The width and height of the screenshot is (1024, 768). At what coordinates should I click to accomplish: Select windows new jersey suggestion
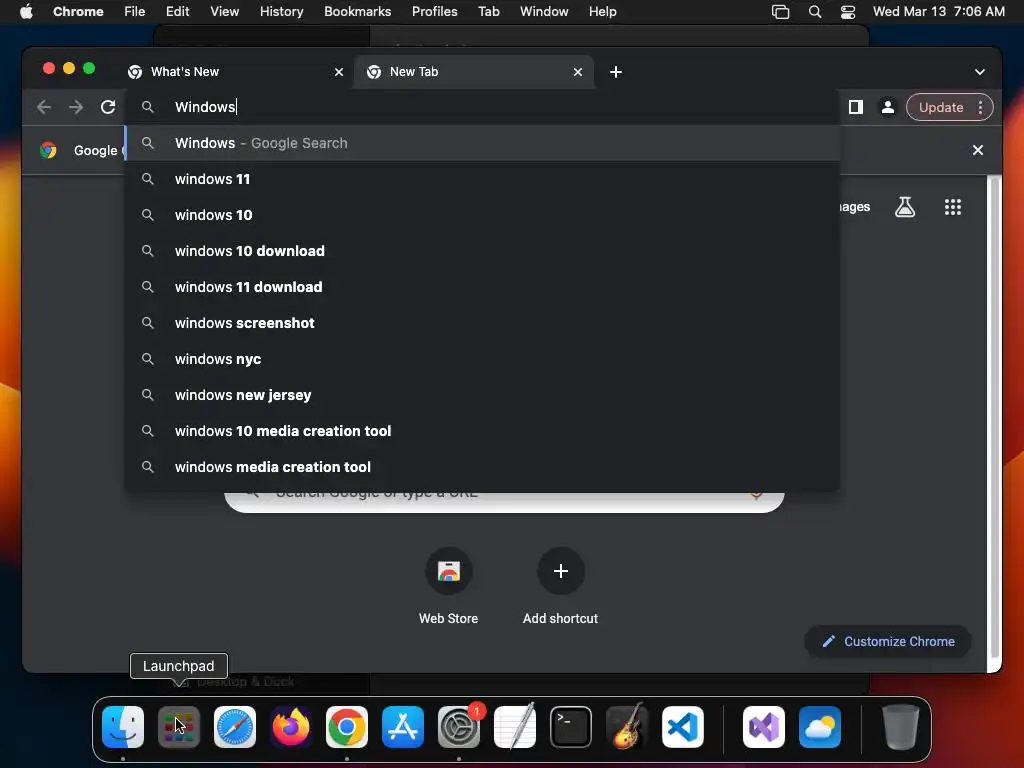[482, 395]
